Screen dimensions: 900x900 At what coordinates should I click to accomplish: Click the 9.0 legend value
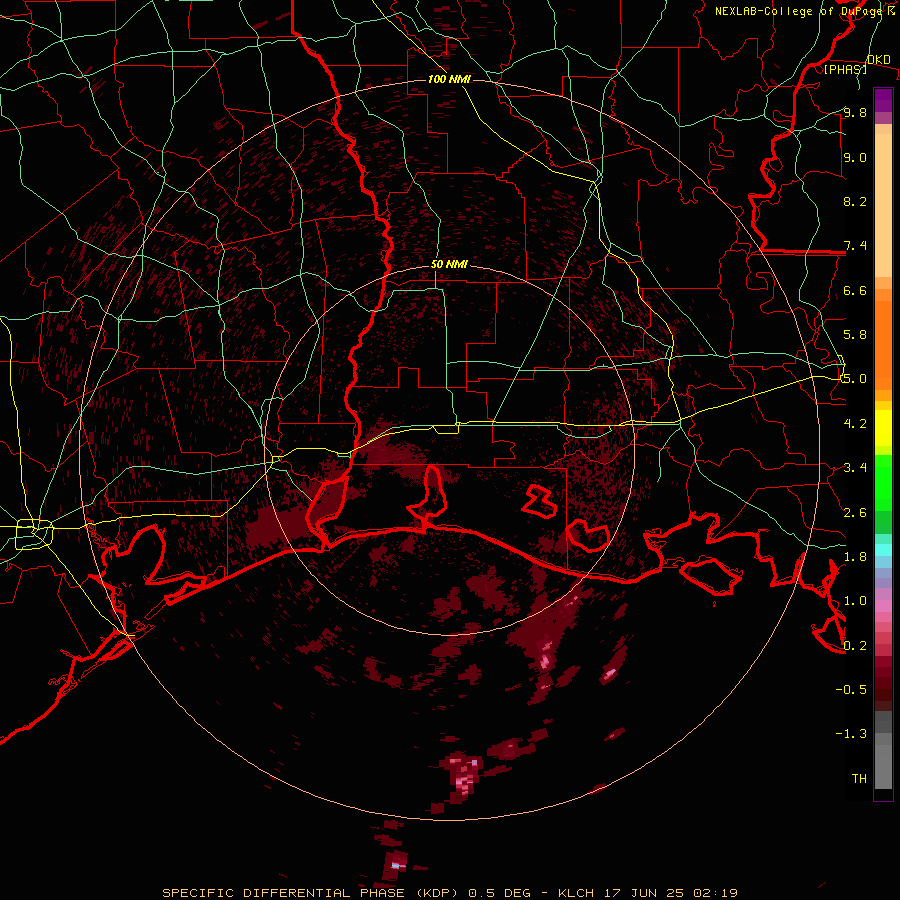tap(855, 157)
